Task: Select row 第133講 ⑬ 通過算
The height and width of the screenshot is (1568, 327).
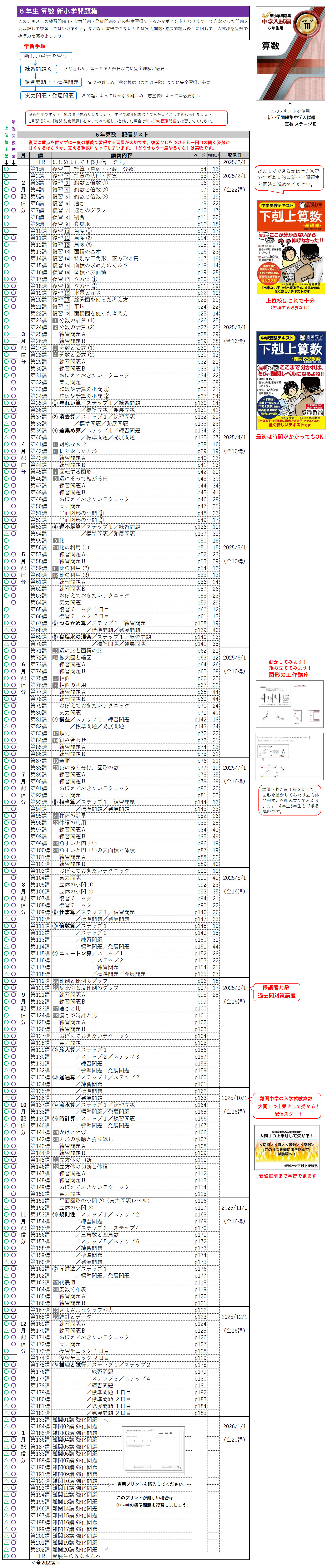Action: (x=125, y=1077)
